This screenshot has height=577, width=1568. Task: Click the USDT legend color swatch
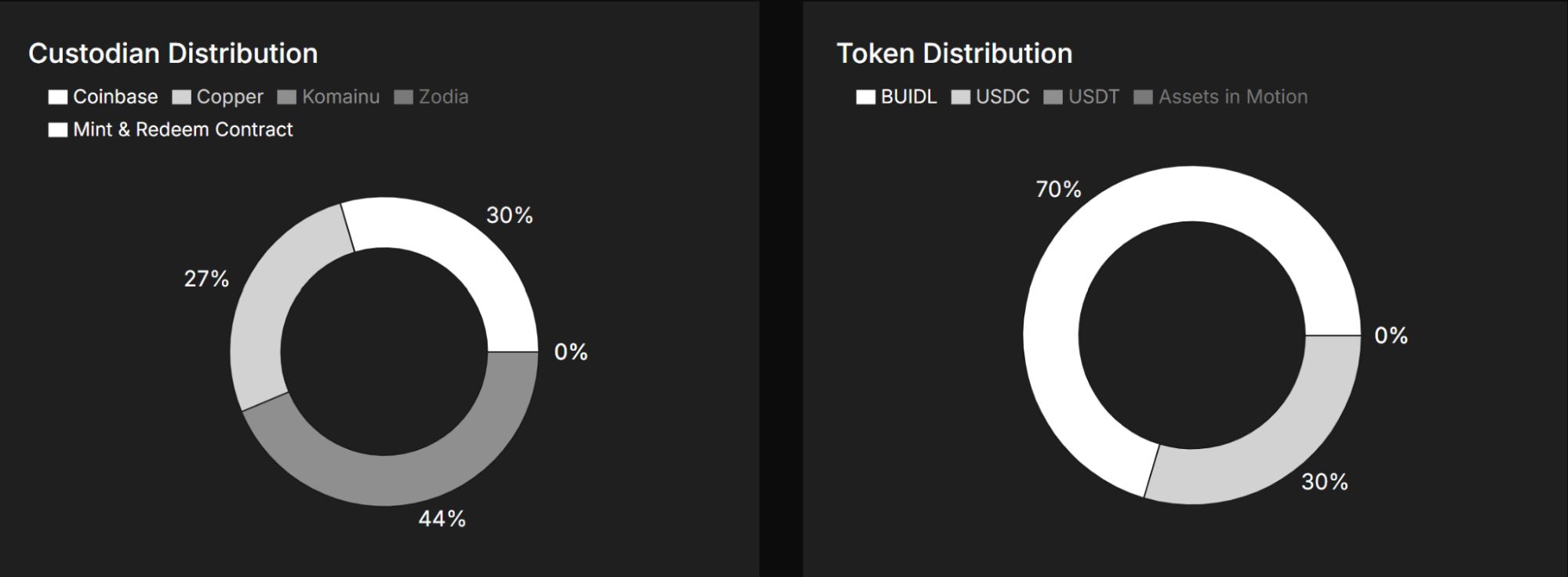[1053, 97]
